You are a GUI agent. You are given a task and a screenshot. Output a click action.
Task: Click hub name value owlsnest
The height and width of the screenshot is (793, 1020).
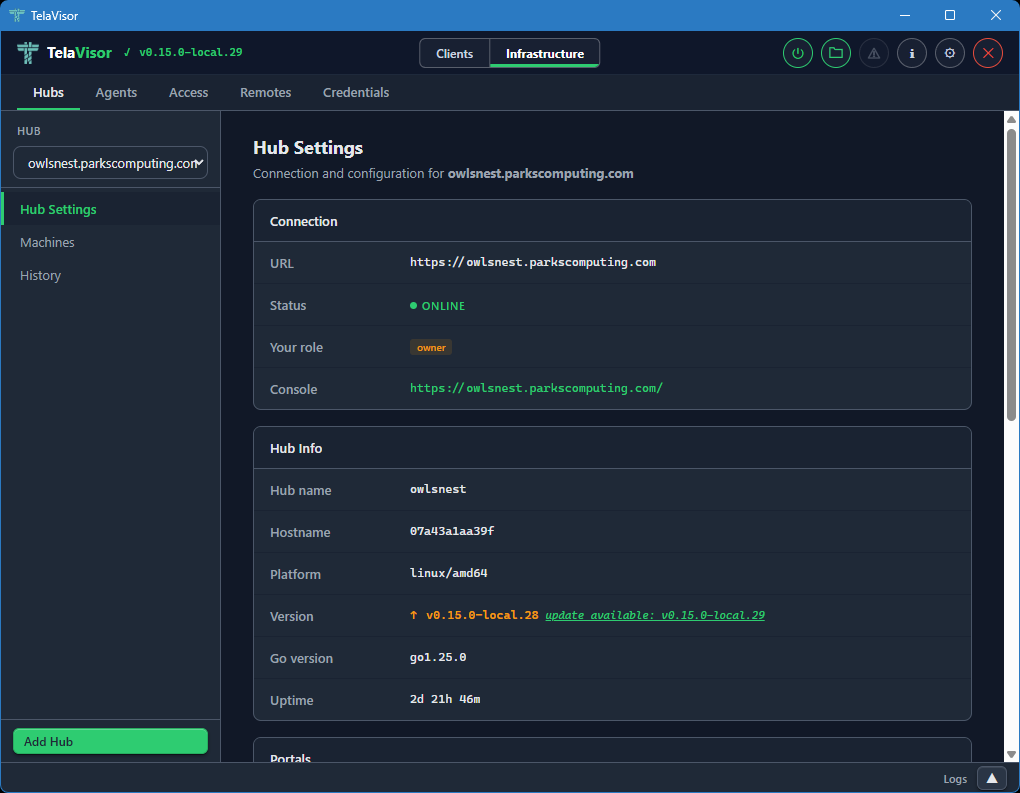[x=438, y=489]
